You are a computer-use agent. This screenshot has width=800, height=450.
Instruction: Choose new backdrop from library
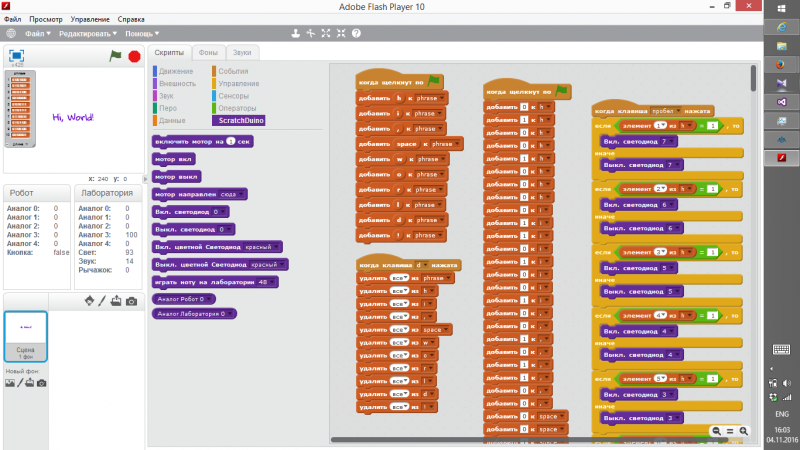click(10, 383)
